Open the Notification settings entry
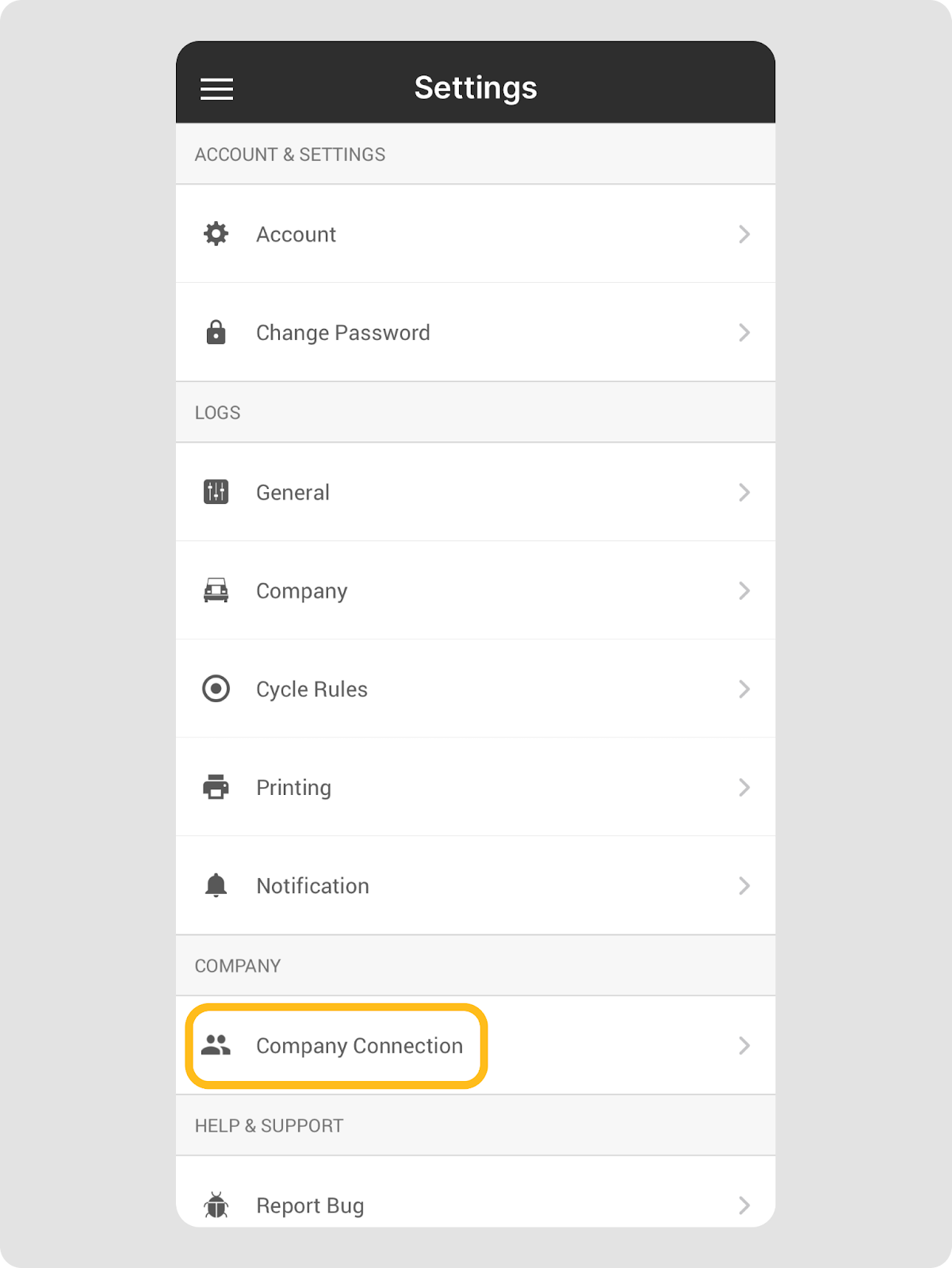 point(312,885)
